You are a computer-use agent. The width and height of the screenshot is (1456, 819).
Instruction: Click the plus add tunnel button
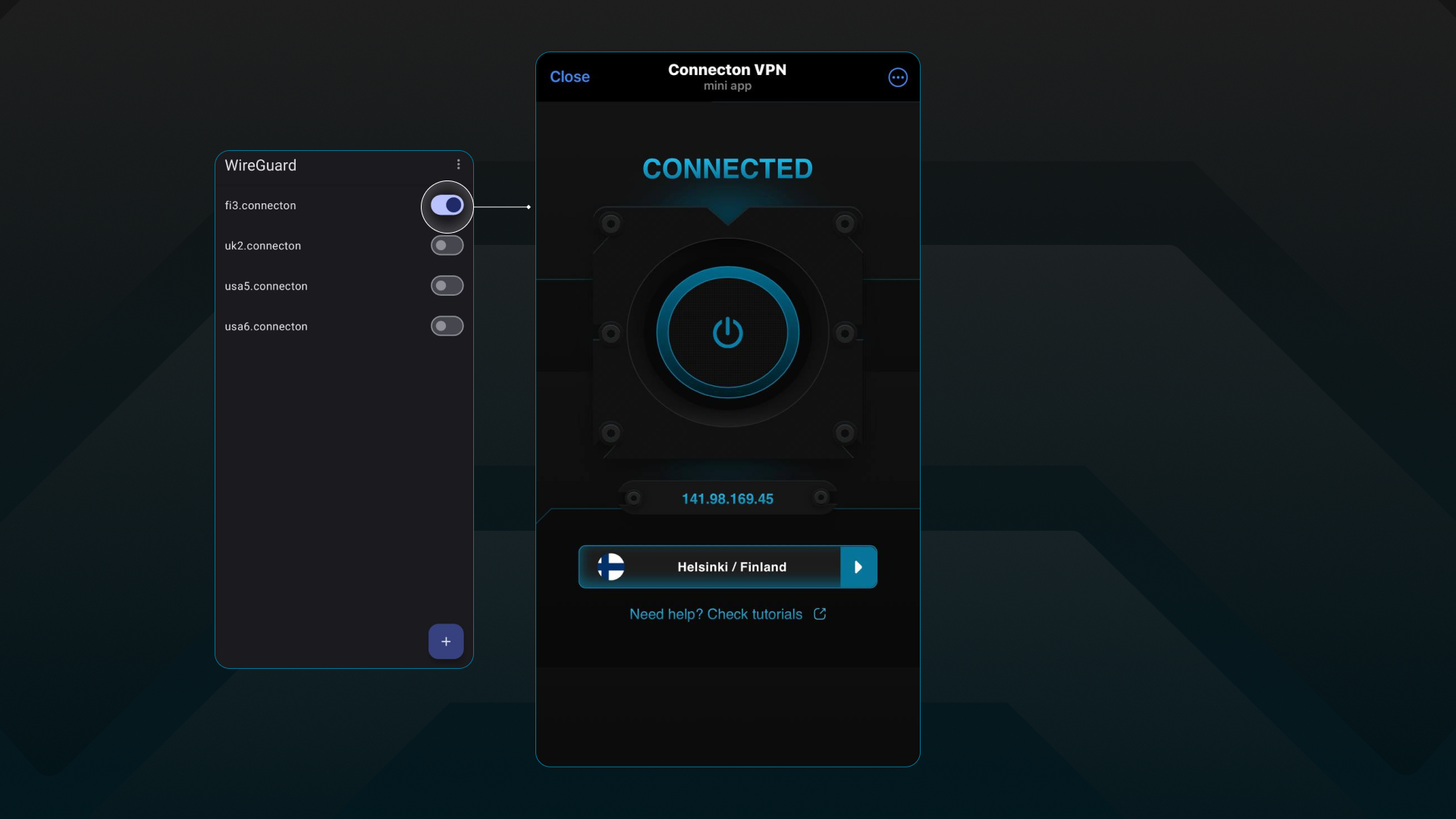pyautogui.click(x=446, y=642)
